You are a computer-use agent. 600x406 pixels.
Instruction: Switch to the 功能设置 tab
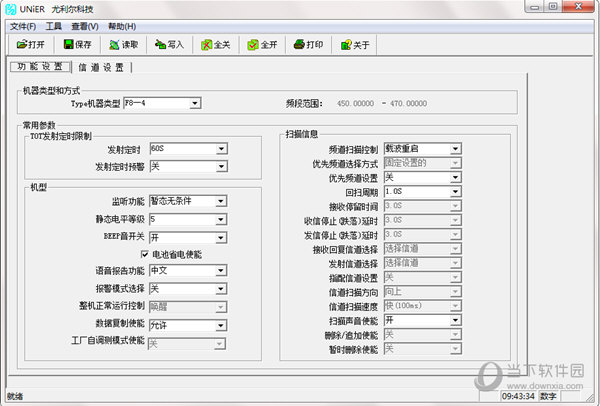40,67
